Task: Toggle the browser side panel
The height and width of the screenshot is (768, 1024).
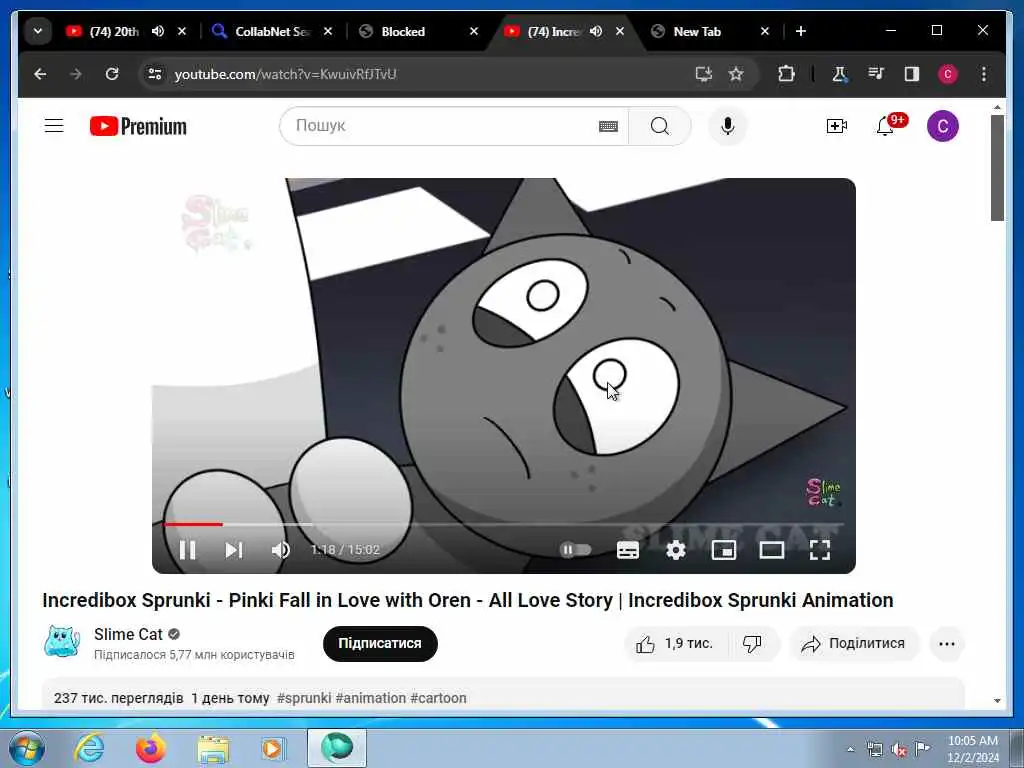Action: [912, 74]
